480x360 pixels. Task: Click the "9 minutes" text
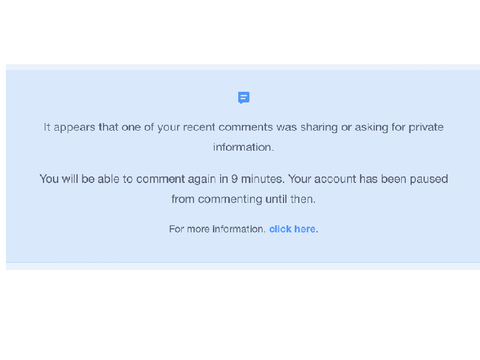pos(258,179)
